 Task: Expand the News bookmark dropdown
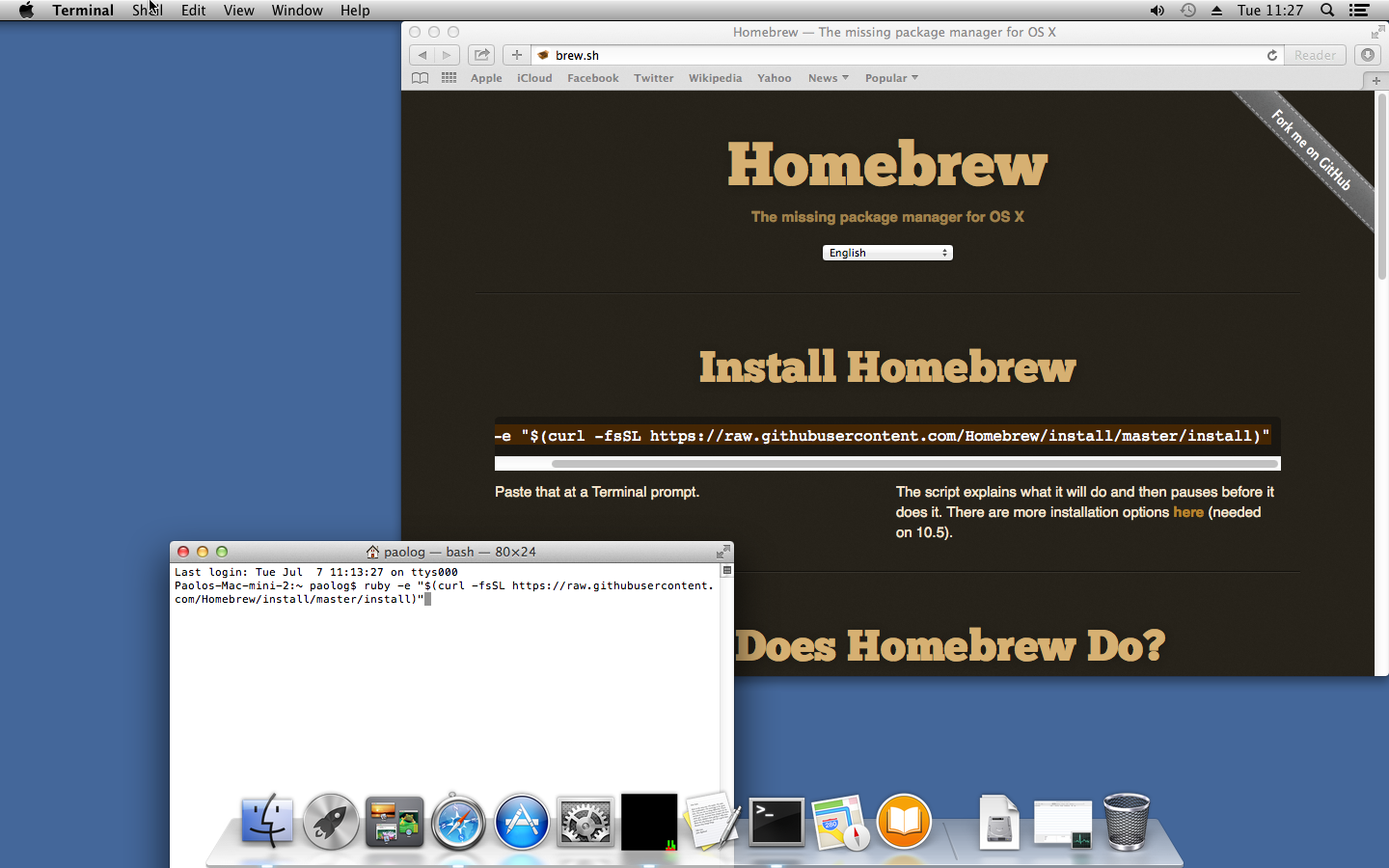828,78
